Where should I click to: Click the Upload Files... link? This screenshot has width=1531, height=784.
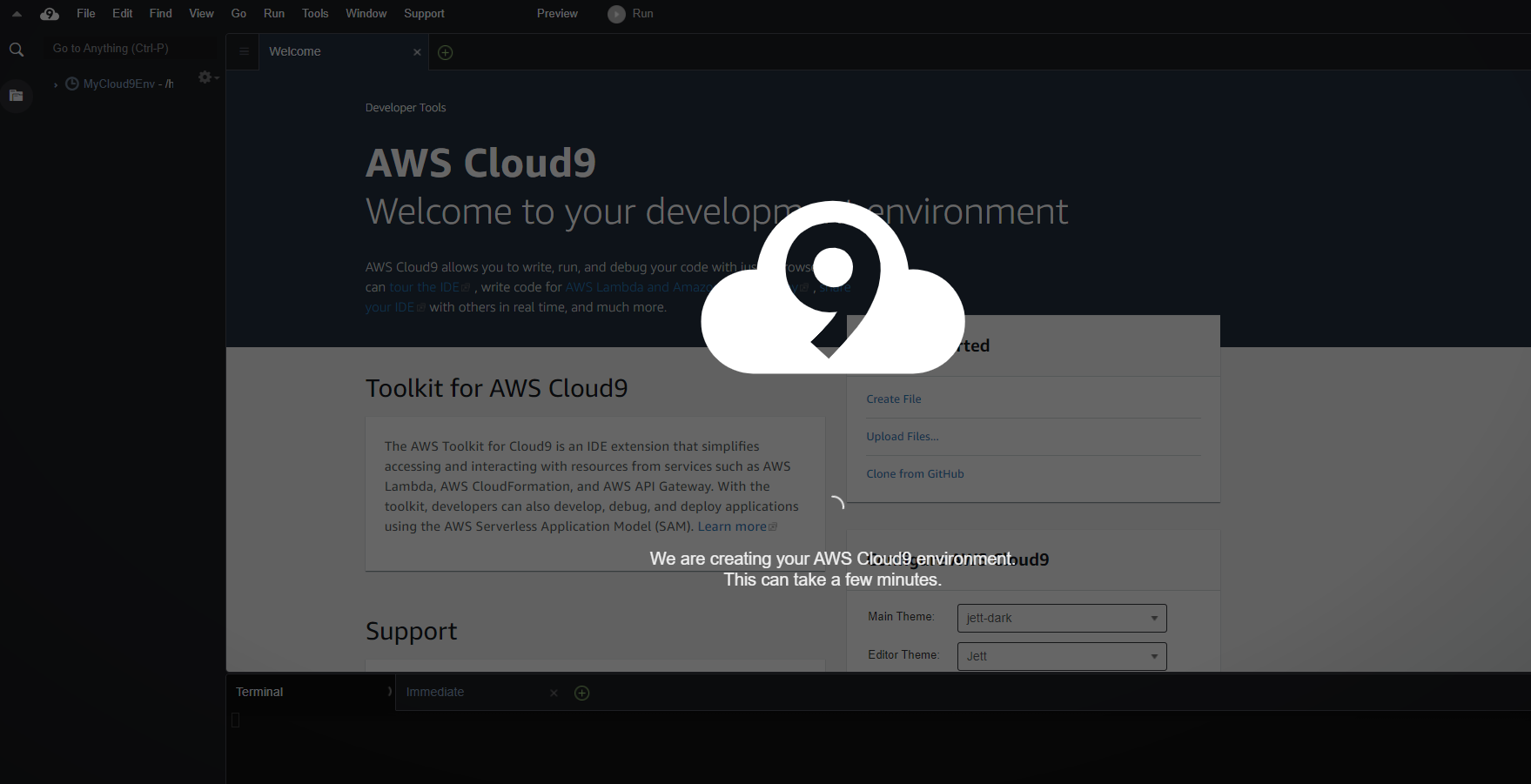903,437
